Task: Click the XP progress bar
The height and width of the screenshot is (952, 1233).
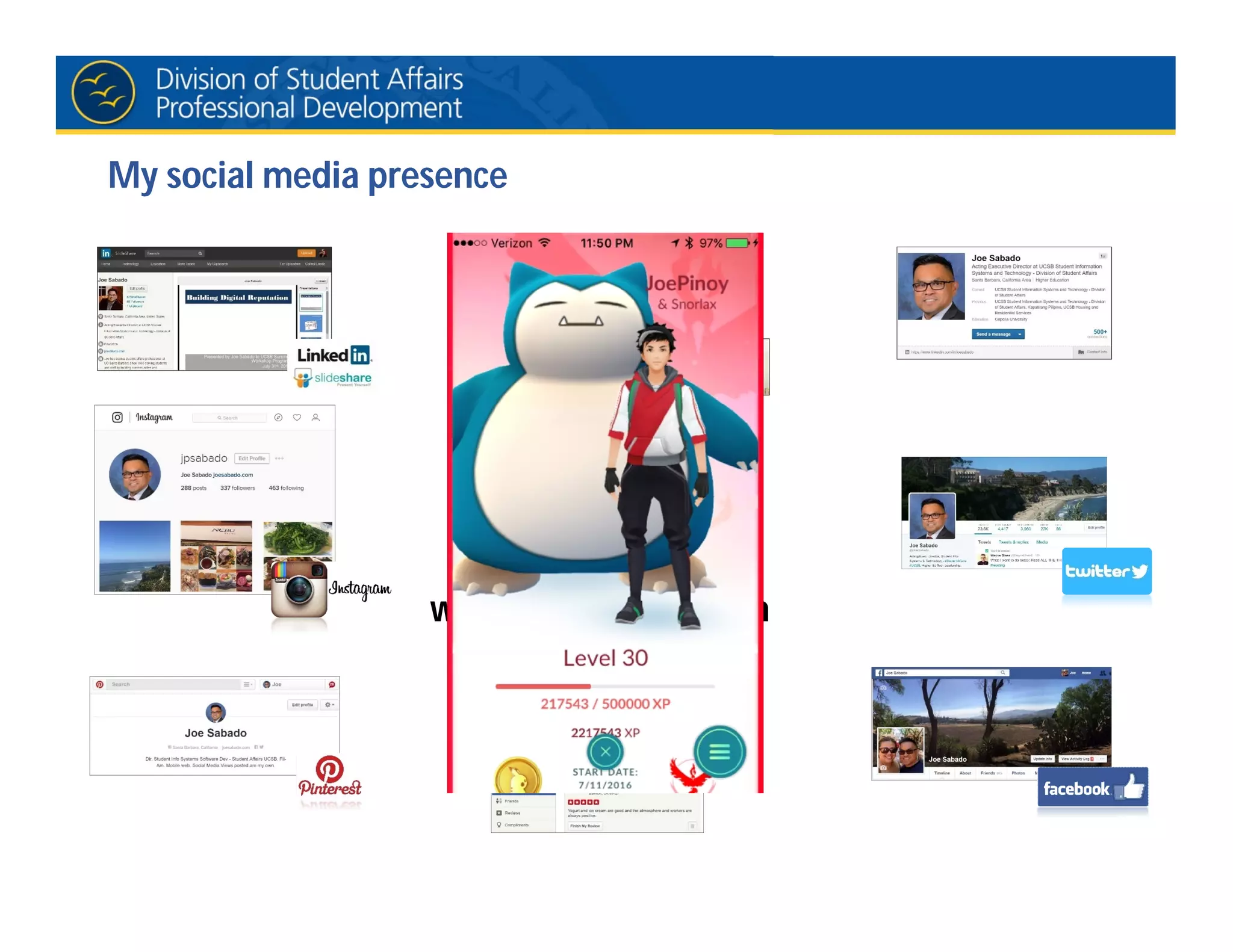Action: point(604,686)
